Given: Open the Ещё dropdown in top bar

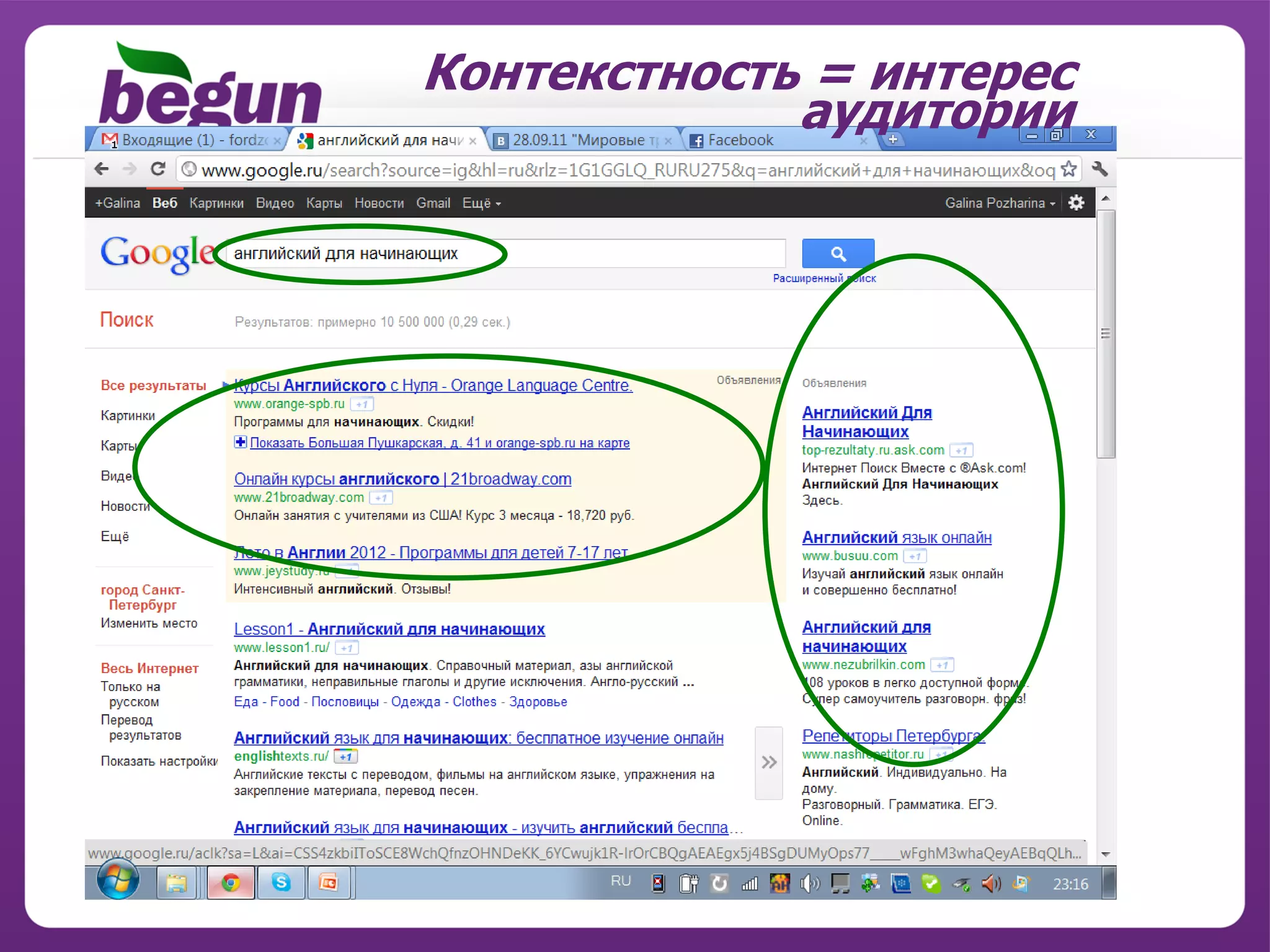Looking at the screenshot, I should 481,203.
